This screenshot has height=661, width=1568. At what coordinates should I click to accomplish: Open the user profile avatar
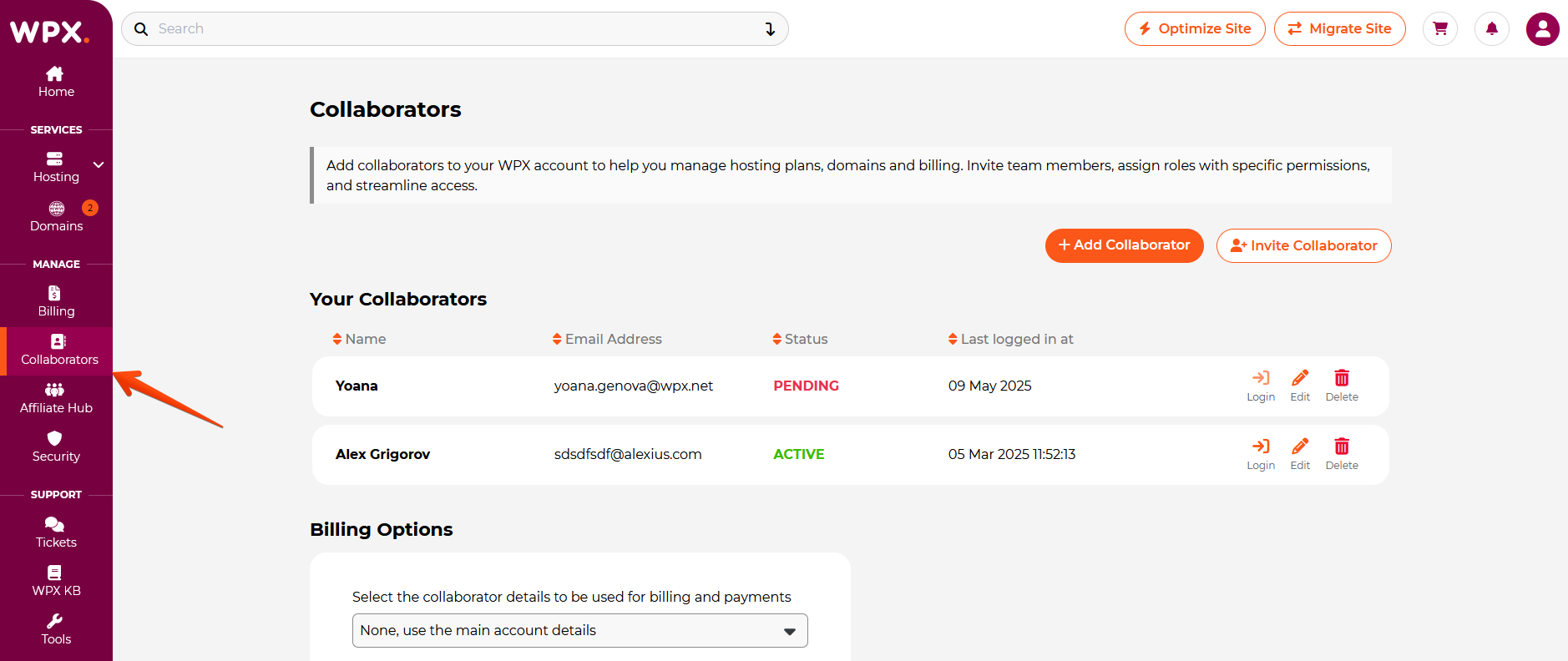point(1542,29)
